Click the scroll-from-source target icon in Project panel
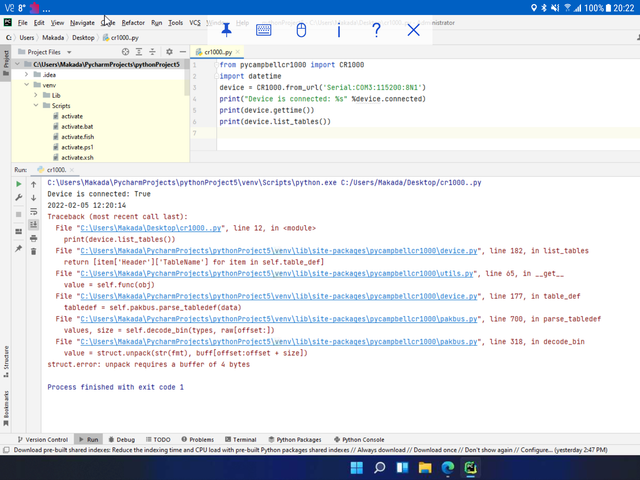The image size is (640, 480). [x=126, y=52]
